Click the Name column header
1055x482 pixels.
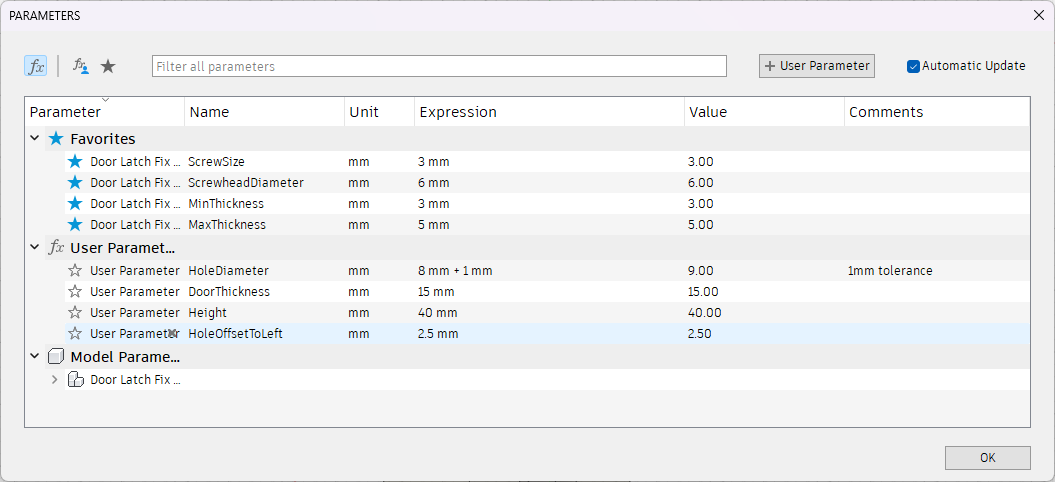click(x=264, y=112)
